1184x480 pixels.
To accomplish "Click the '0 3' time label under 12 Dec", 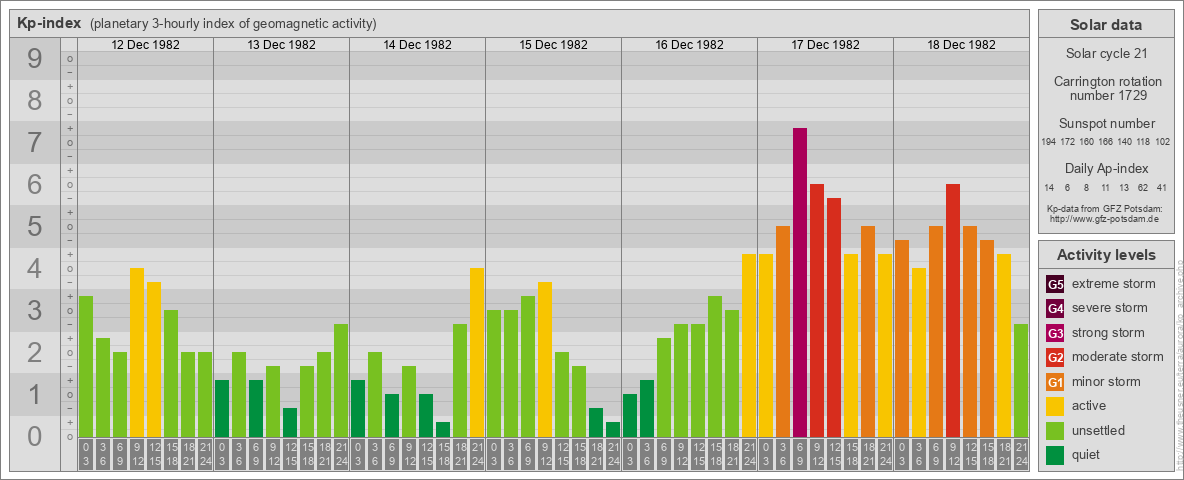I will coord(86,455).
